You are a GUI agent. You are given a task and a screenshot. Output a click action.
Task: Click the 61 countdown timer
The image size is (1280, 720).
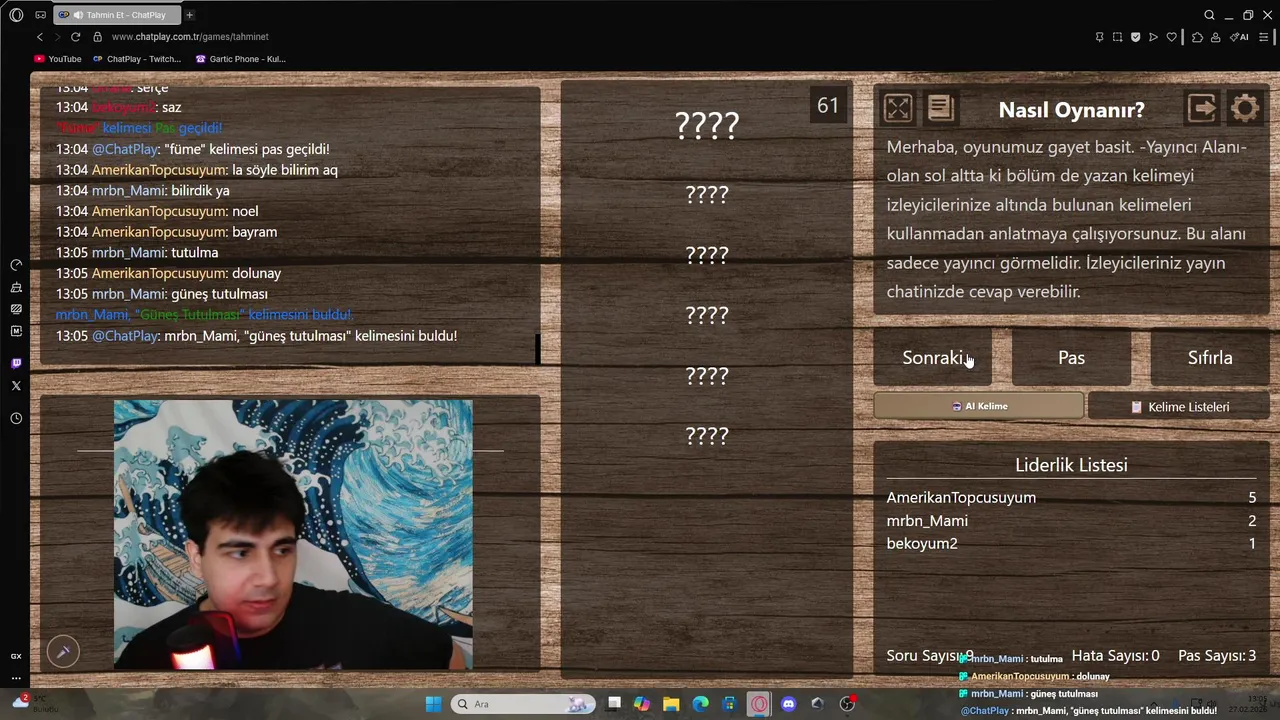(x=828, y=106)
